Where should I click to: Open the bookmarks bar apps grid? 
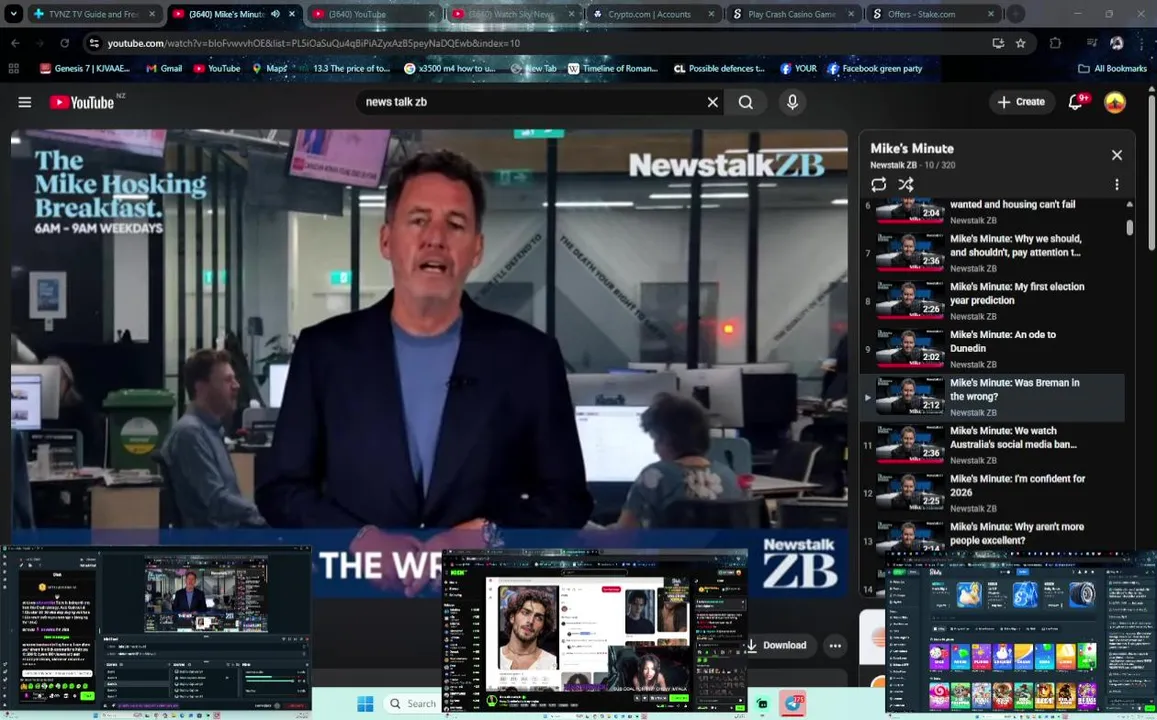pyautogui.click(x=13, y=68)
